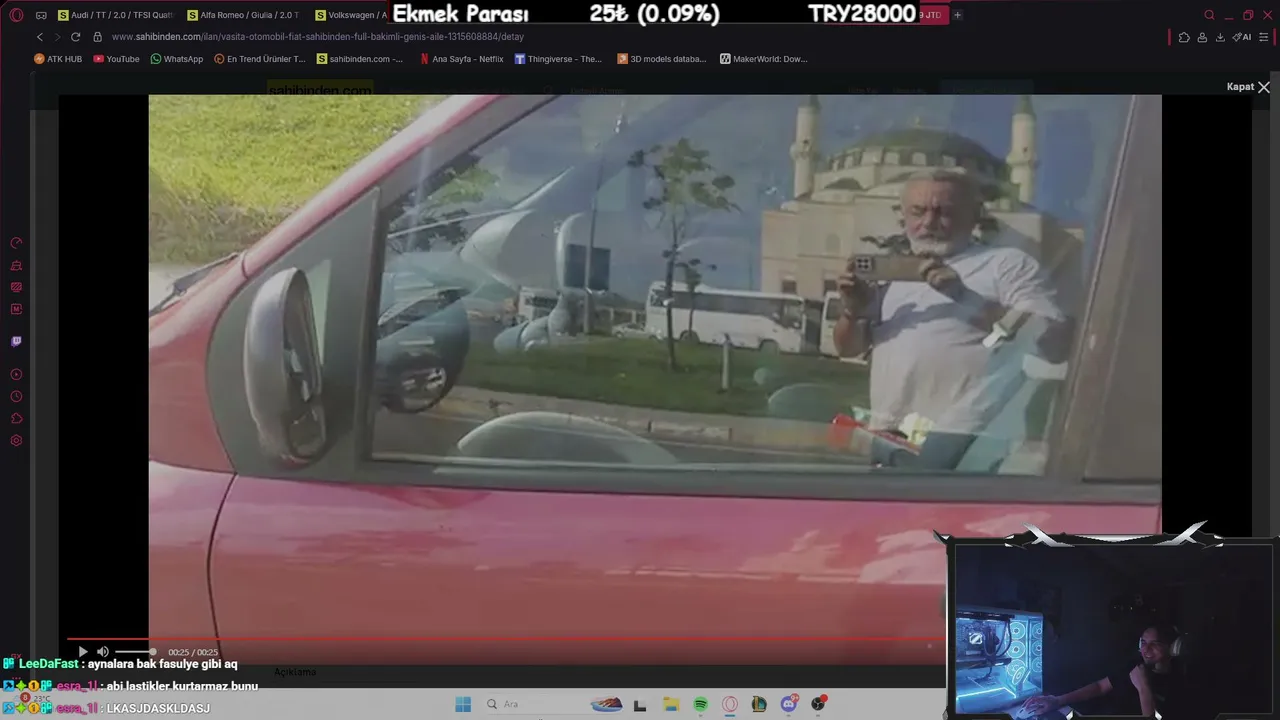
Task: Go forward to the next page
Action: (x=57, y=37)
